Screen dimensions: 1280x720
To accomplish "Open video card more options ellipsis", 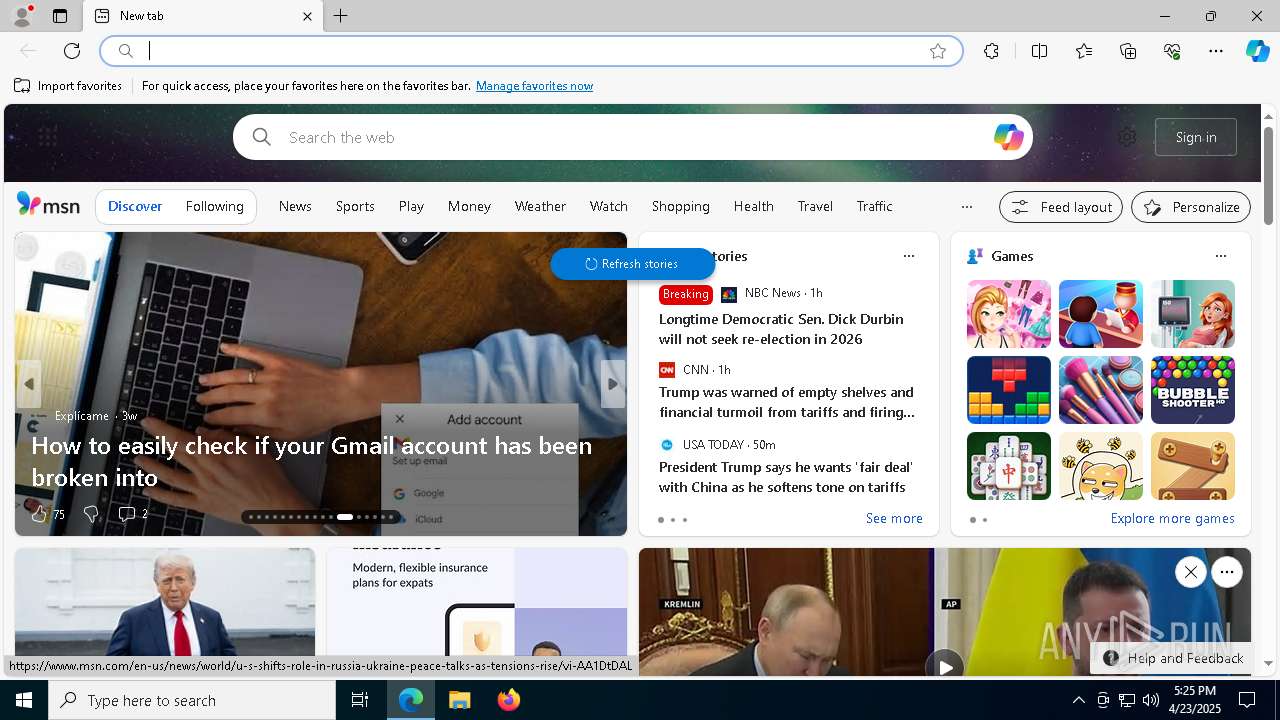I will [1227, 572].
